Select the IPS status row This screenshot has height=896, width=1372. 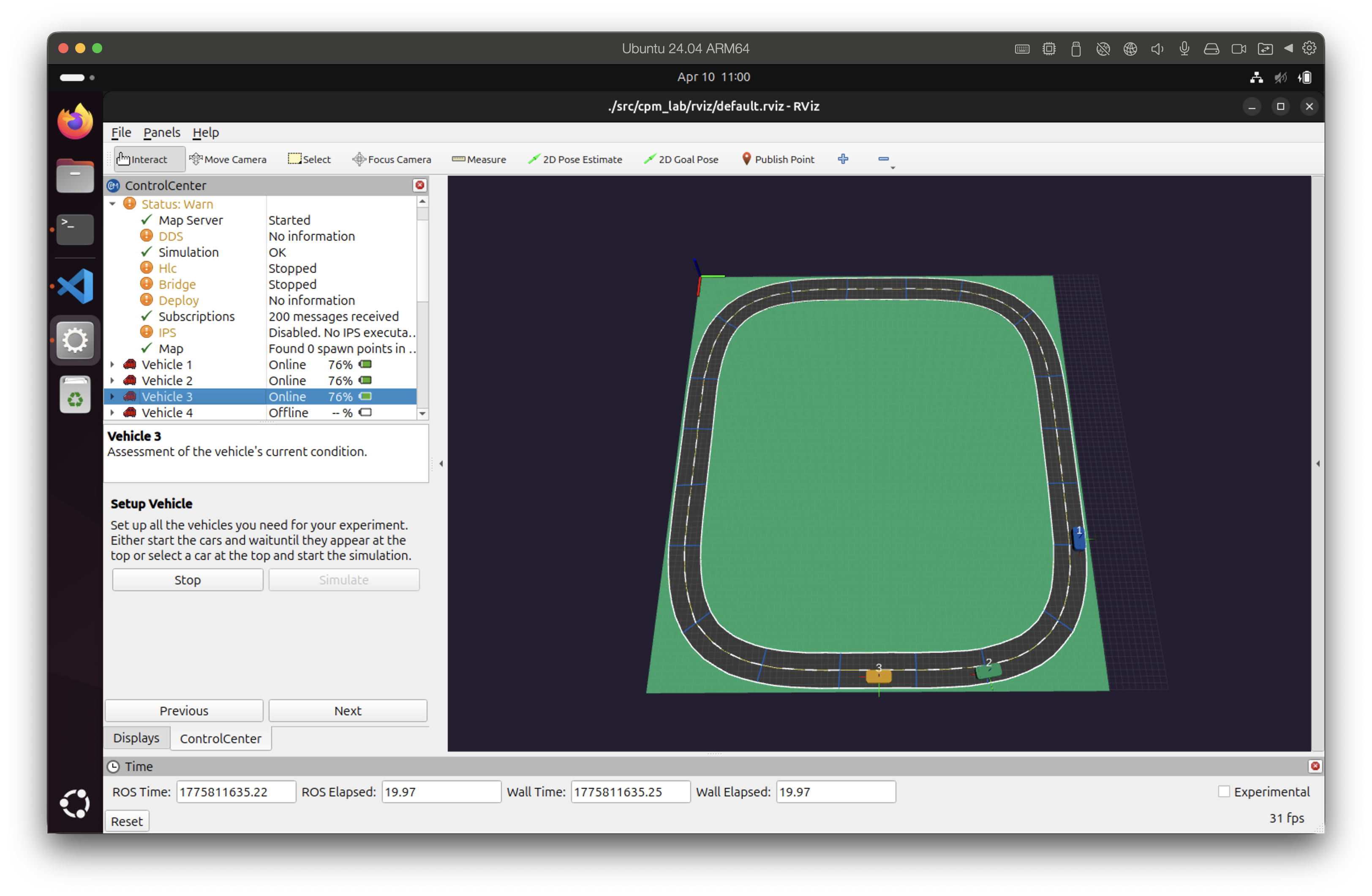pyautogui.click(x=261, y=332)
